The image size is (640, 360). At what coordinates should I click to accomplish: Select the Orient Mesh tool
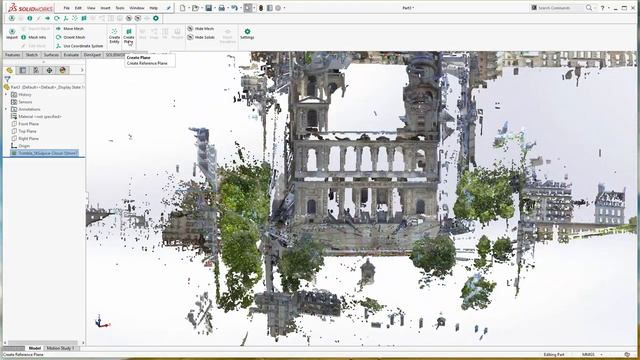[x=70, y=37]
